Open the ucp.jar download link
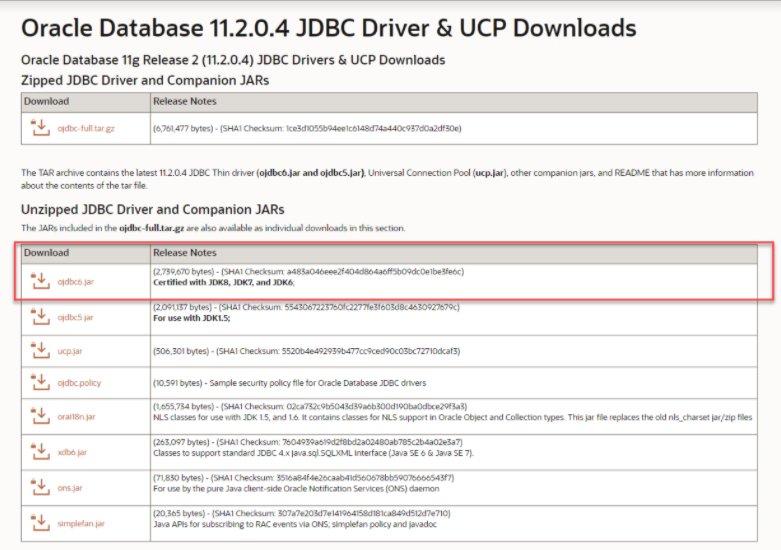 pos(70,351)
